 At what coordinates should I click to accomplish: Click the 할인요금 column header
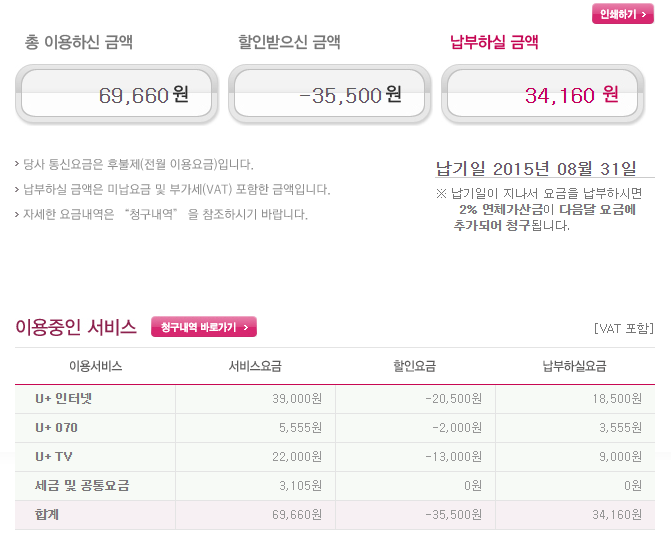click(415, 366)
